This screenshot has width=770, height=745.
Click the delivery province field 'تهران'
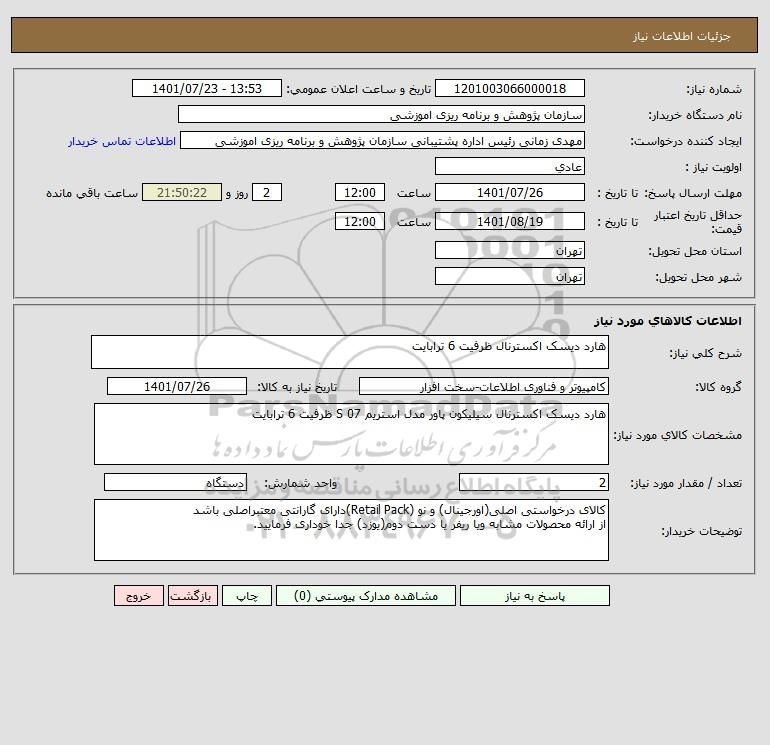[x=510, y=250]
